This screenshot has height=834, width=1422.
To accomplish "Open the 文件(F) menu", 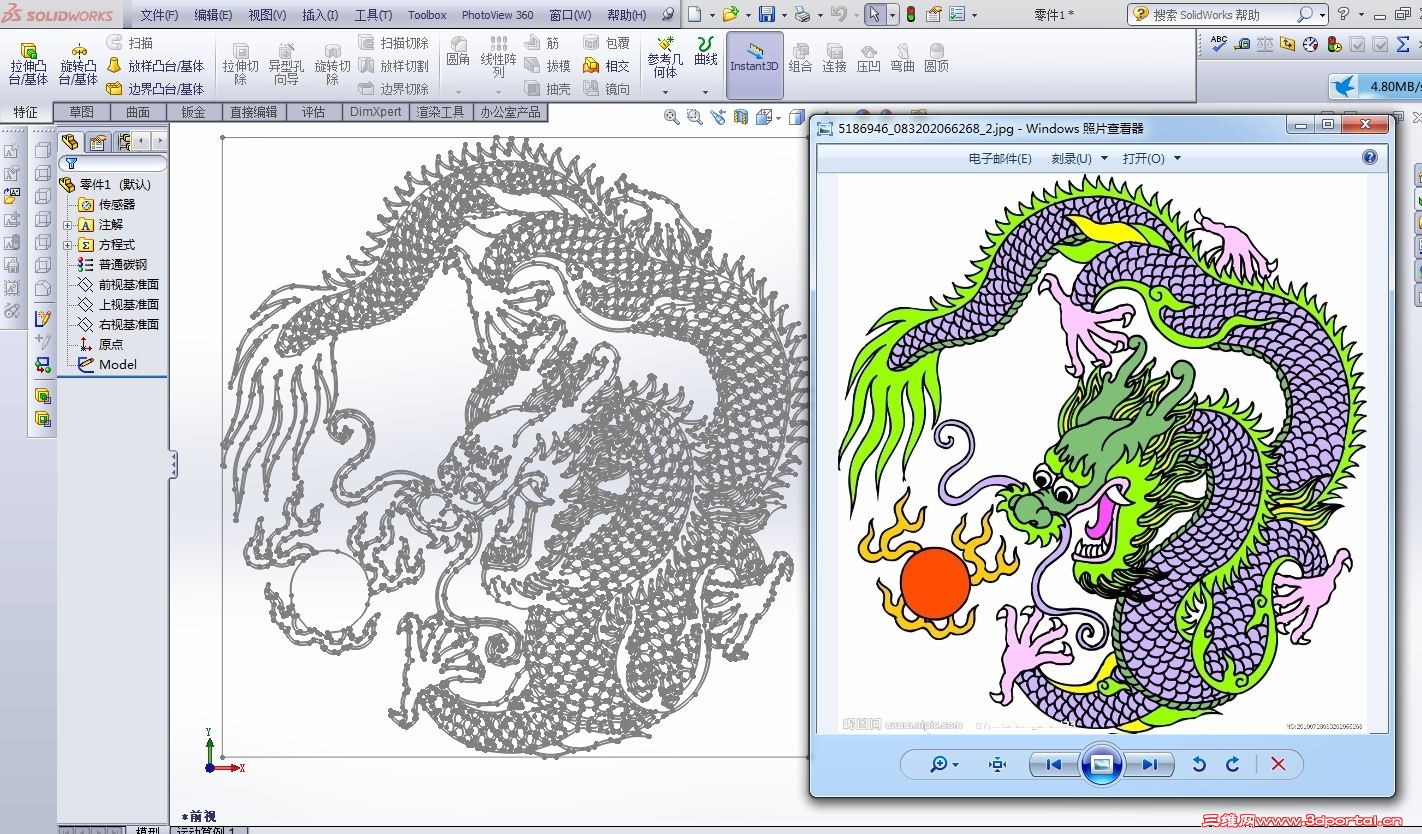I will (x=159, y=15).
